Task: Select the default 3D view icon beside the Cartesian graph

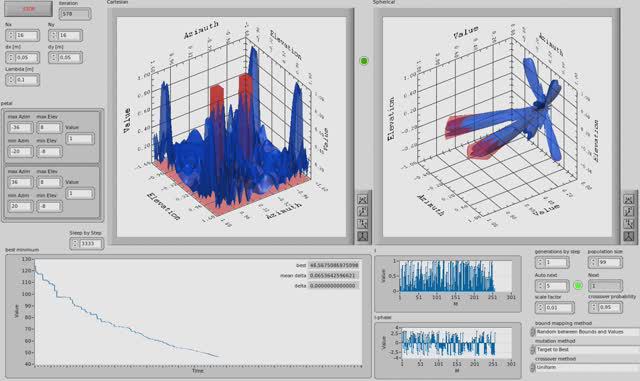Action: tap(362, 236)
